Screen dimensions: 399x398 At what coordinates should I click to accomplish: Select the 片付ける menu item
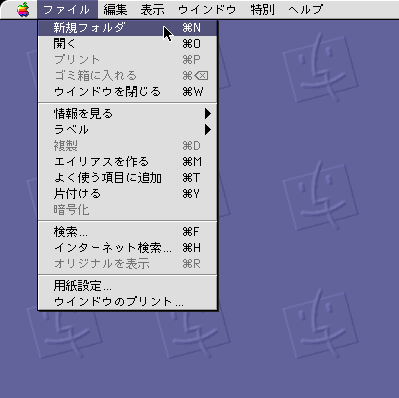(x=128, y=194)
